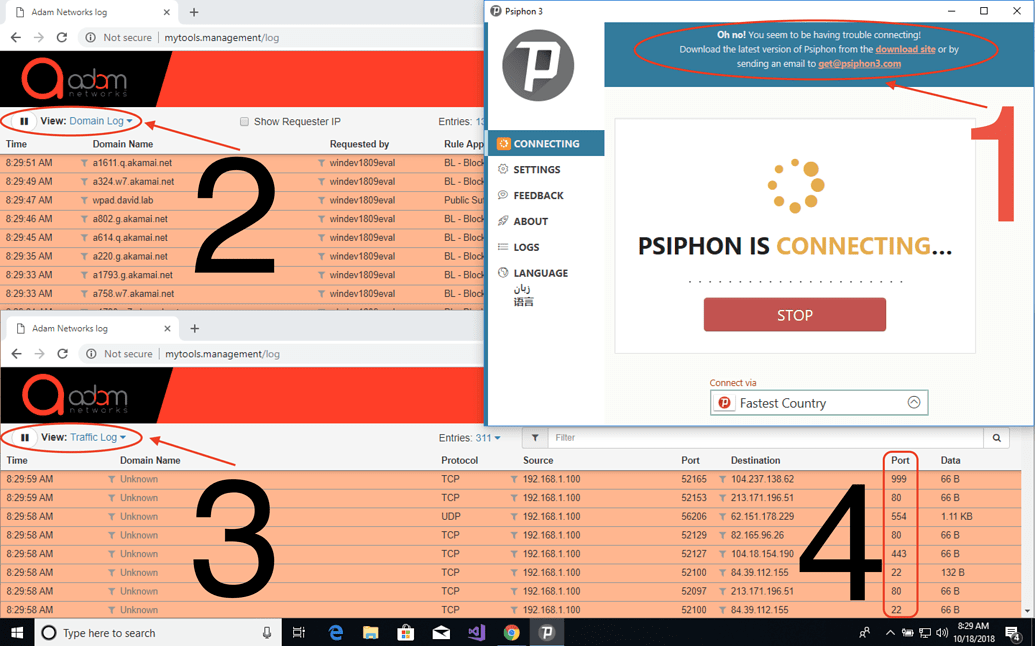
Task: Select the destination port 999 cell
Action: (898, 479)
